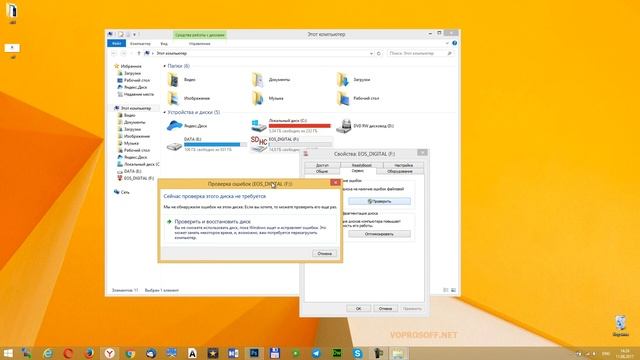Close the Проверка ошибок dialog
640x360 pixels.
[x=335, y=183]
